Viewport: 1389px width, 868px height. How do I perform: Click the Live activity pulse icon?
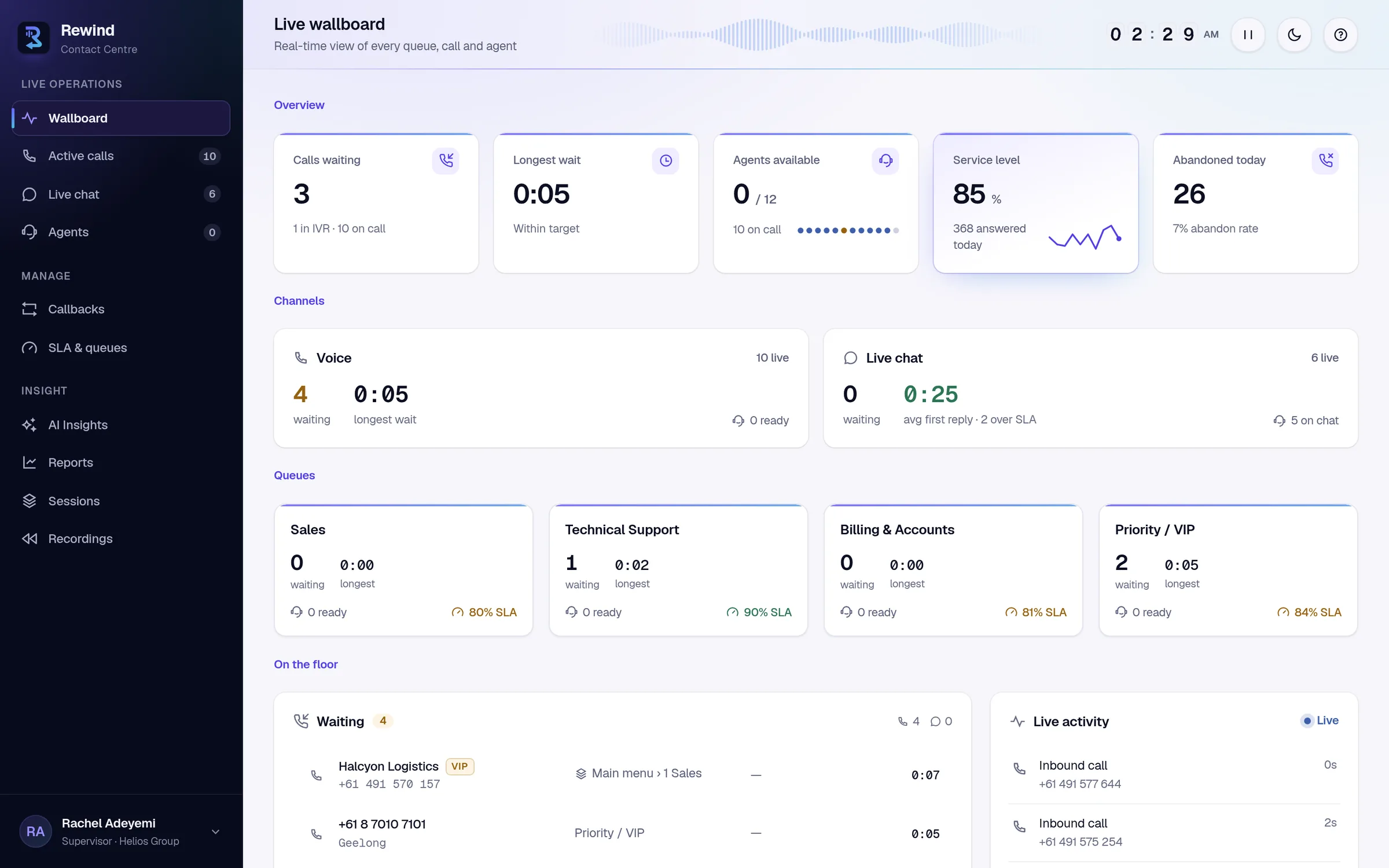point(1017,722)
